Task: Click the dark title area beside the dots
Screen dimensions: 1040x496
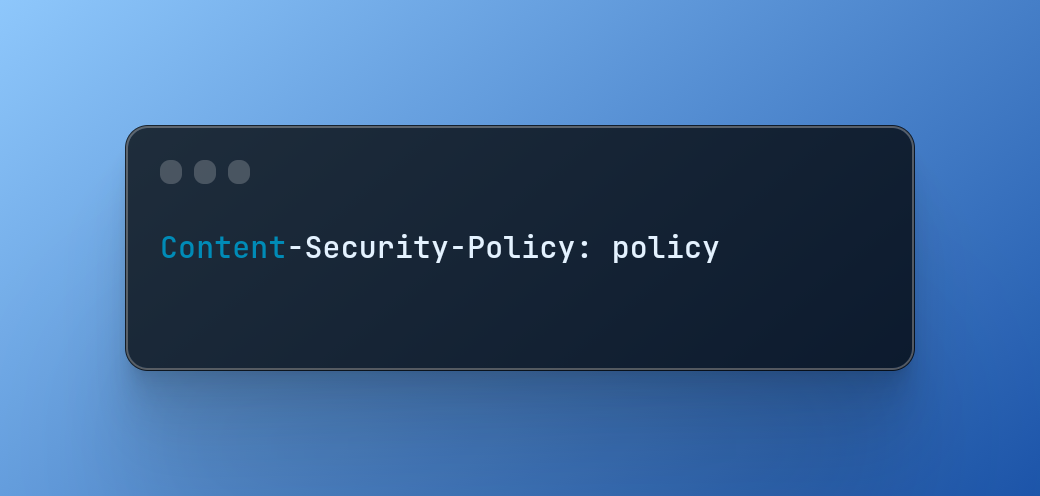Action: tap(577, 172)
